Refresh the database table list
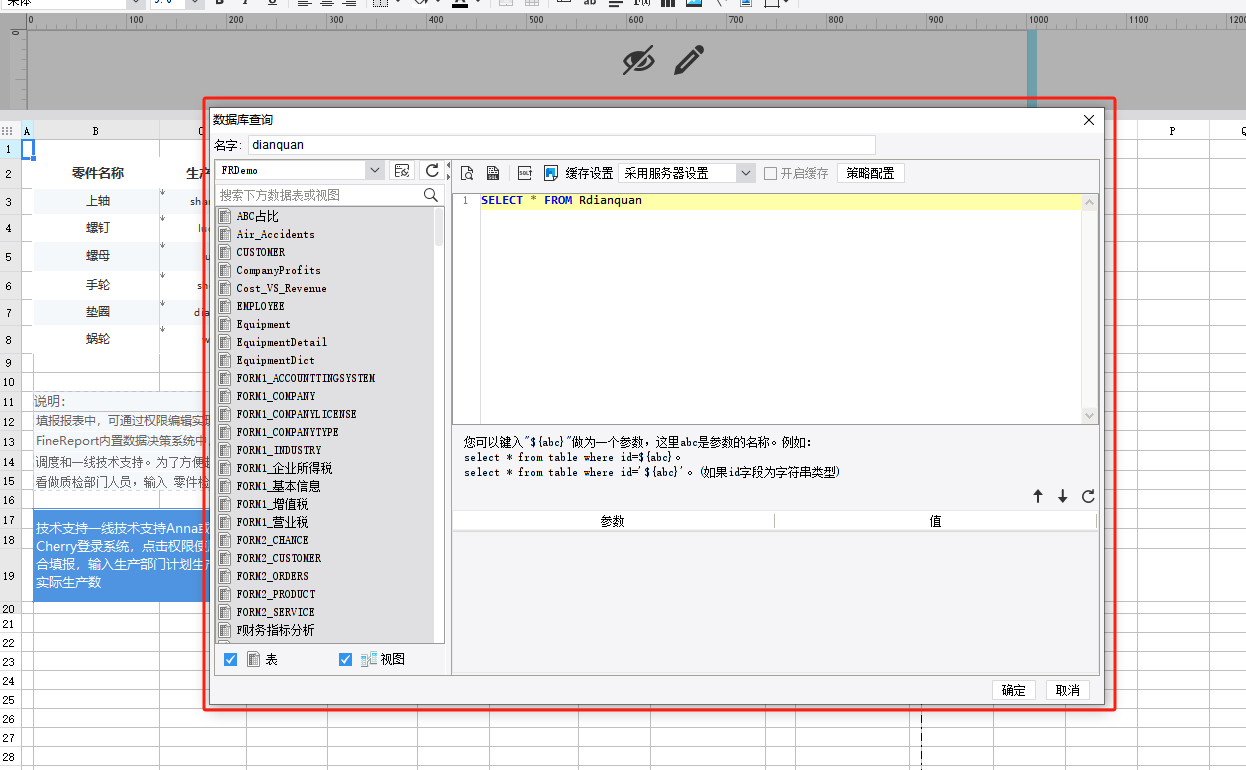This screenshot has height=770, width=1246. [x=432, y=171]
